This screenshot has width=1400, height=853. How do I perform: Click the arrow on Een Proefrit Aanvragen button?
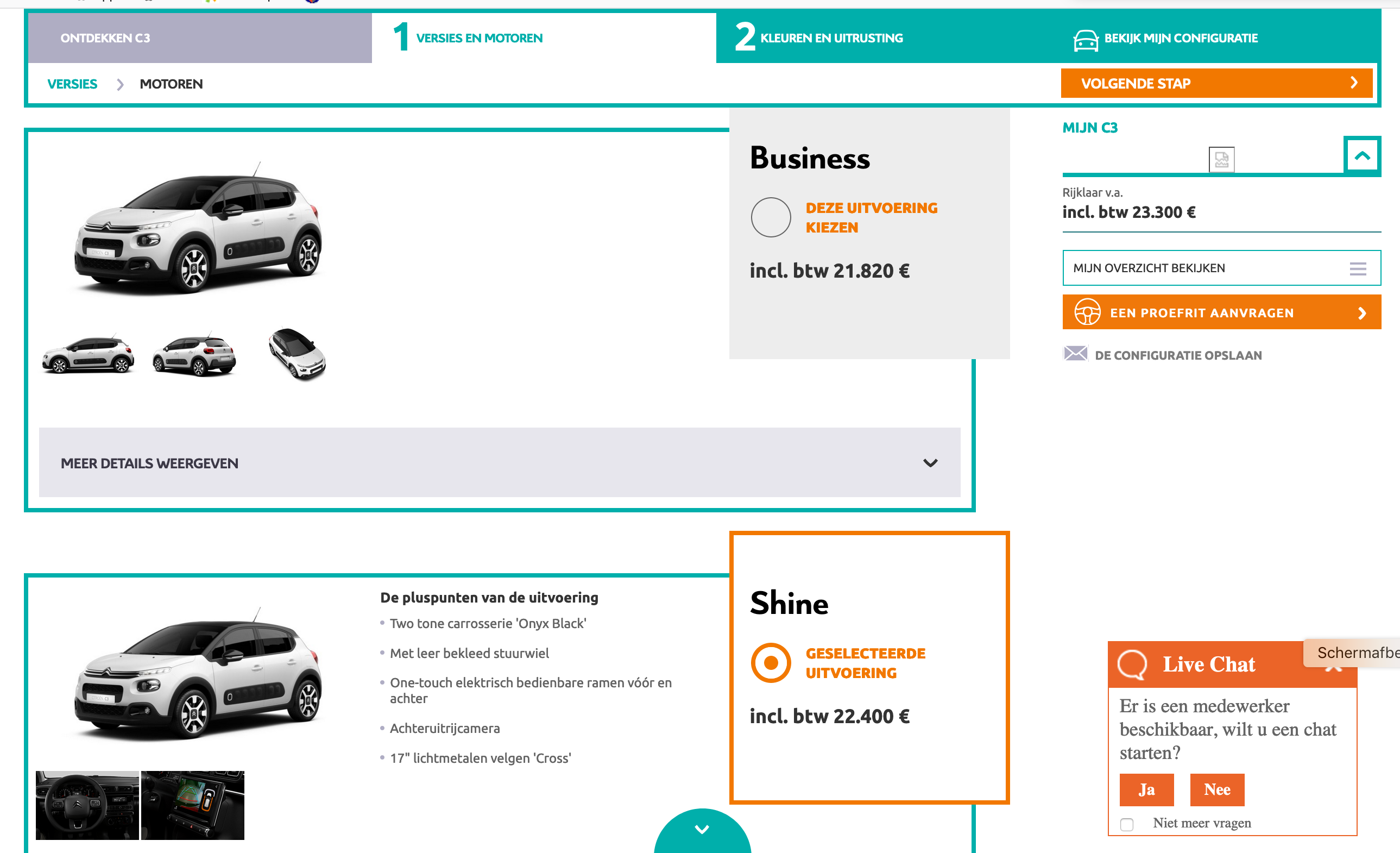click(x=1361, y=312)
